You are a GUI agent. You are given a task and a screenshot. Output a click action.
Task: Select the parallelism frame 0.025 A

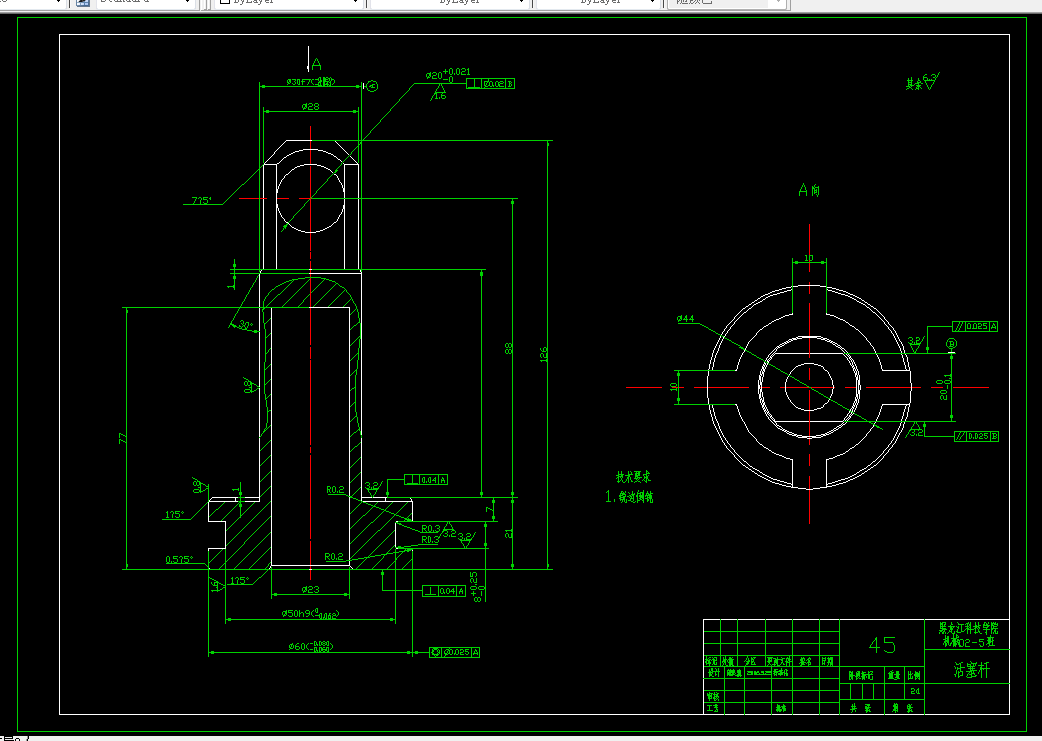click(x=976, y=326)
